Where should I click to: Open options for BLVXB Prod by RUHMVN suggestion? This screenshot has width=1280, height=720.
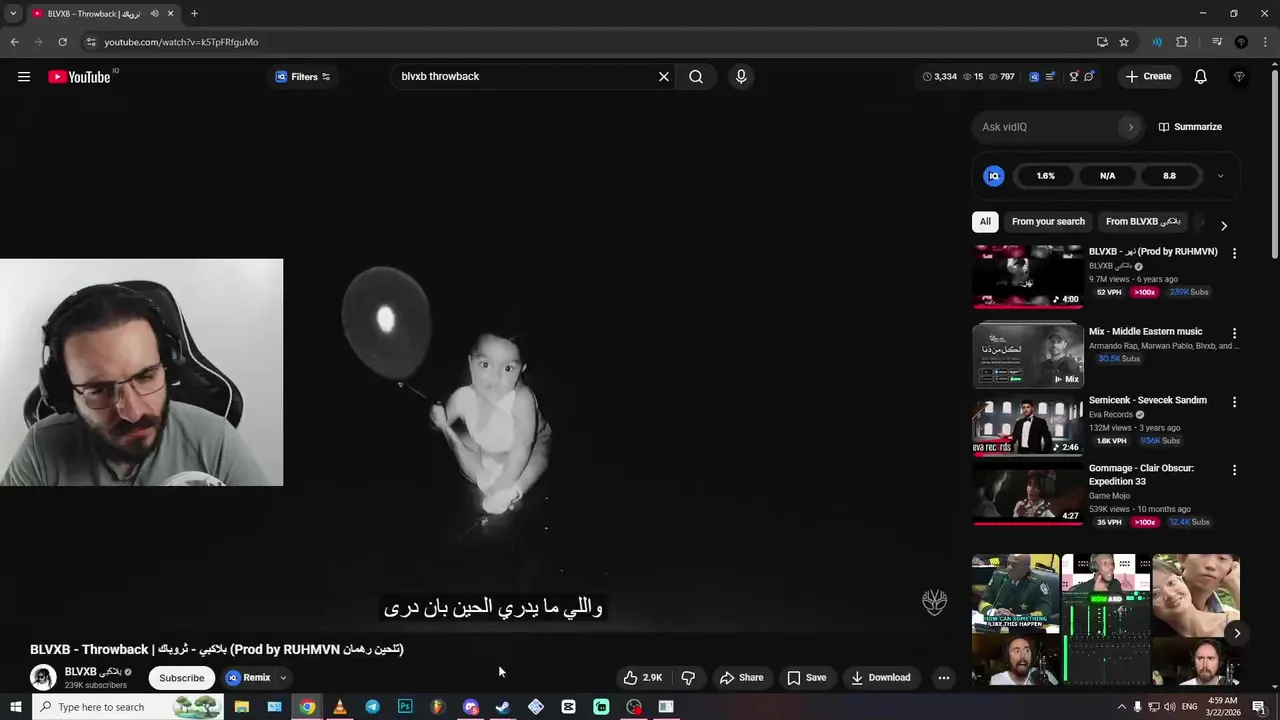(1234, 254)
